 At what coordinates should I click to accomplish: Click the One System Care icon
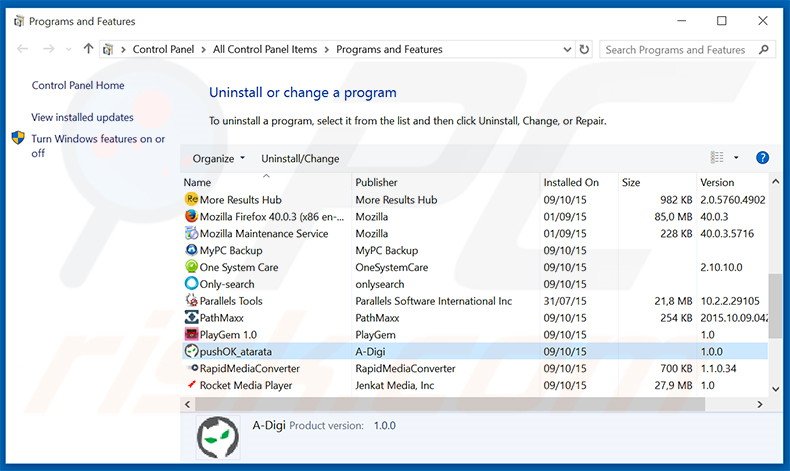pyautogui.click(x=192, y=267)
